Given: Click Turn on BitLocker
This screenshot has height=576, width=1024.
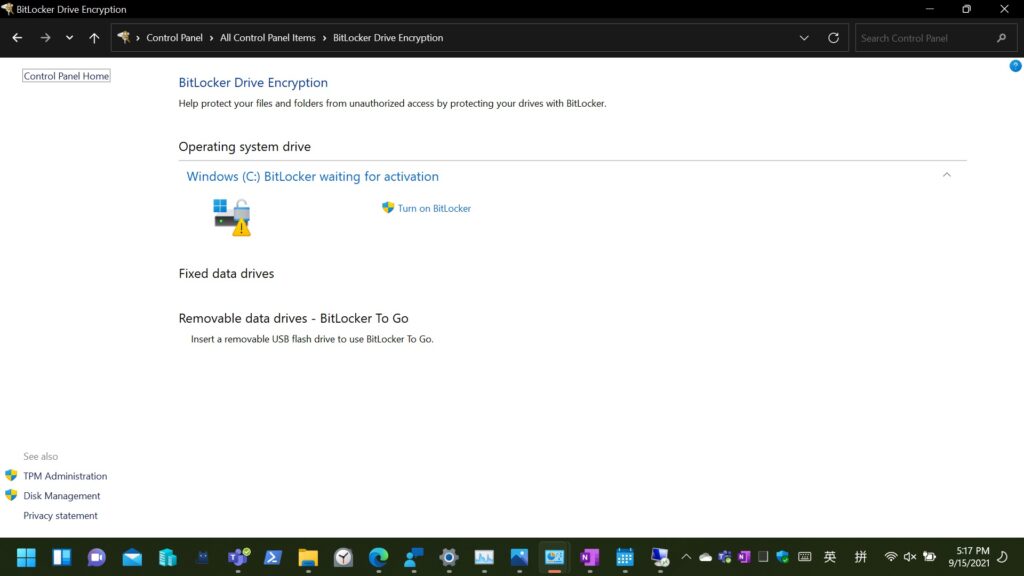Looking at the screenshot, I should click(x=434, y=208).
